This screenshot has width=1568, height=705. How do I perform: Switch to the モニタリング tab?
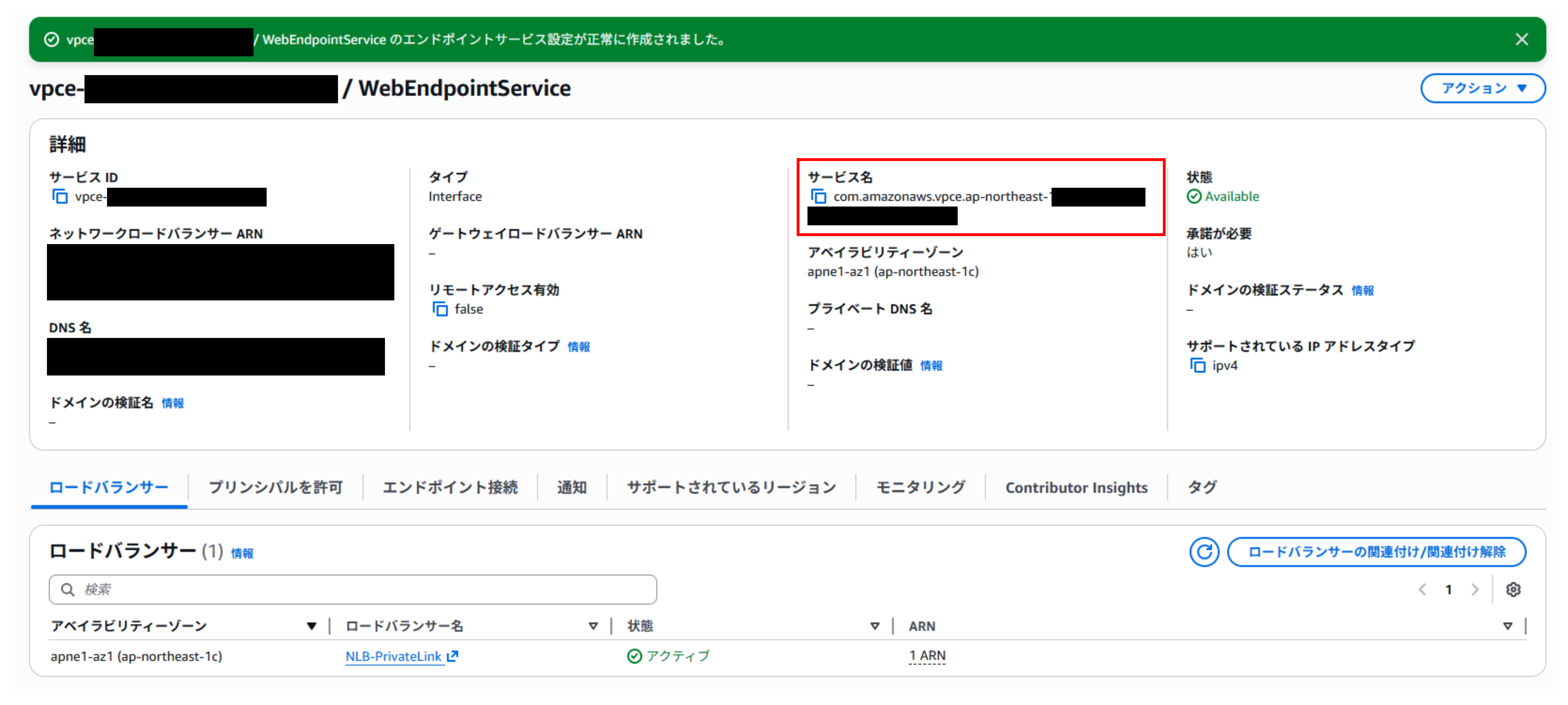920,487
